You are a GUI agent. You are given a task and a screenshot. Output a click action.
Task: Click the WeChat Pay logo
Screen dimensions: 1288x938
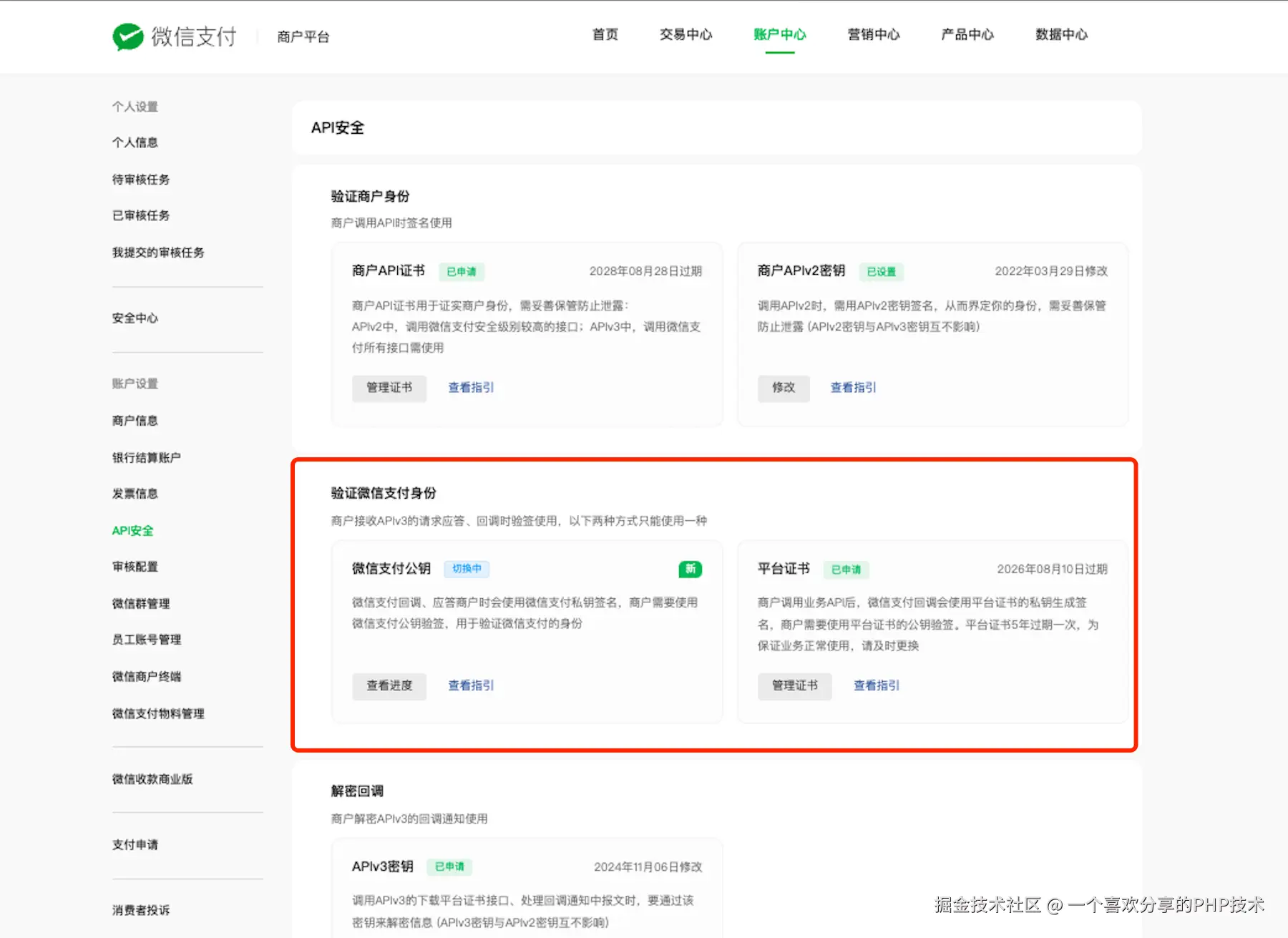coord(175,36)
